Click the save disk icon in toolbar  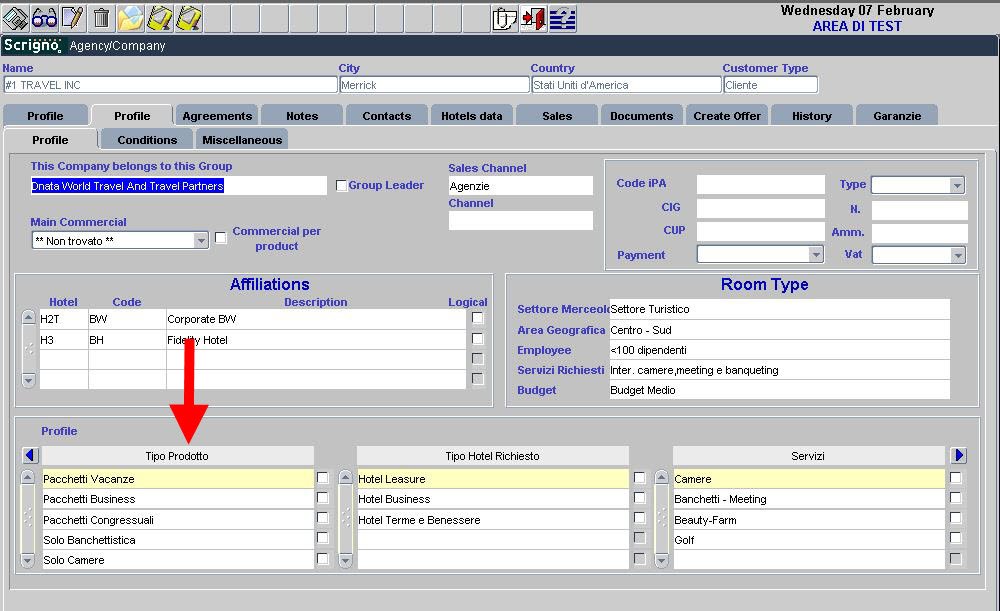pyautogui.click(x=15, y=18)
